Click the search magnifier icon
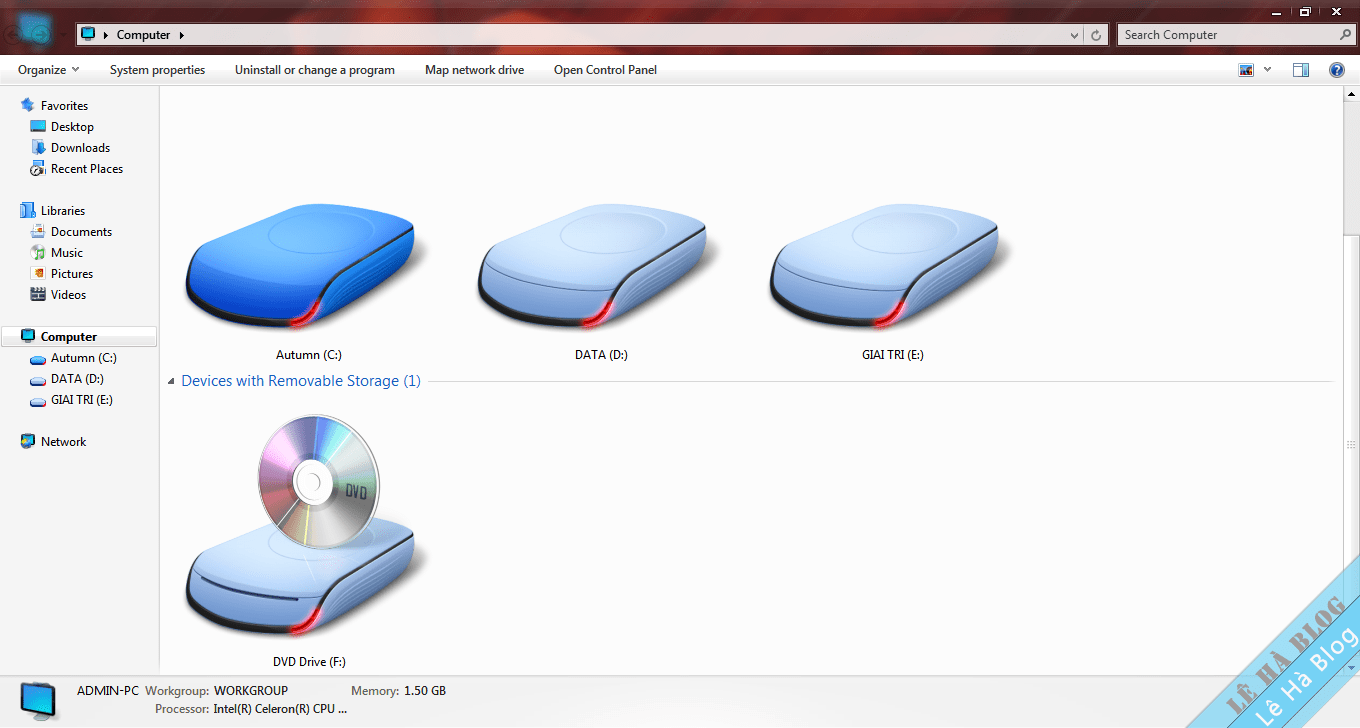The image size is (1360, 728). [x=1345, y=34]
